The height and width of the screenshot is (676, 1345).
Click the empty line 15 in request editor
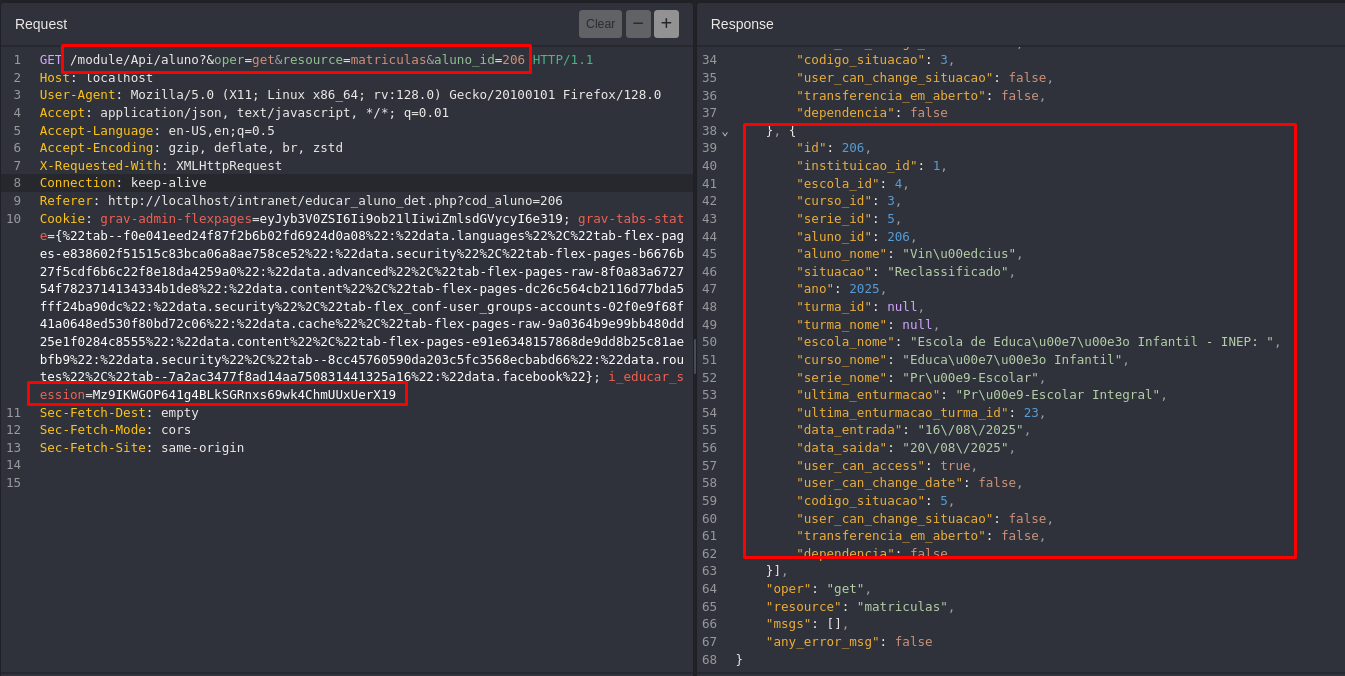point(300,483)
